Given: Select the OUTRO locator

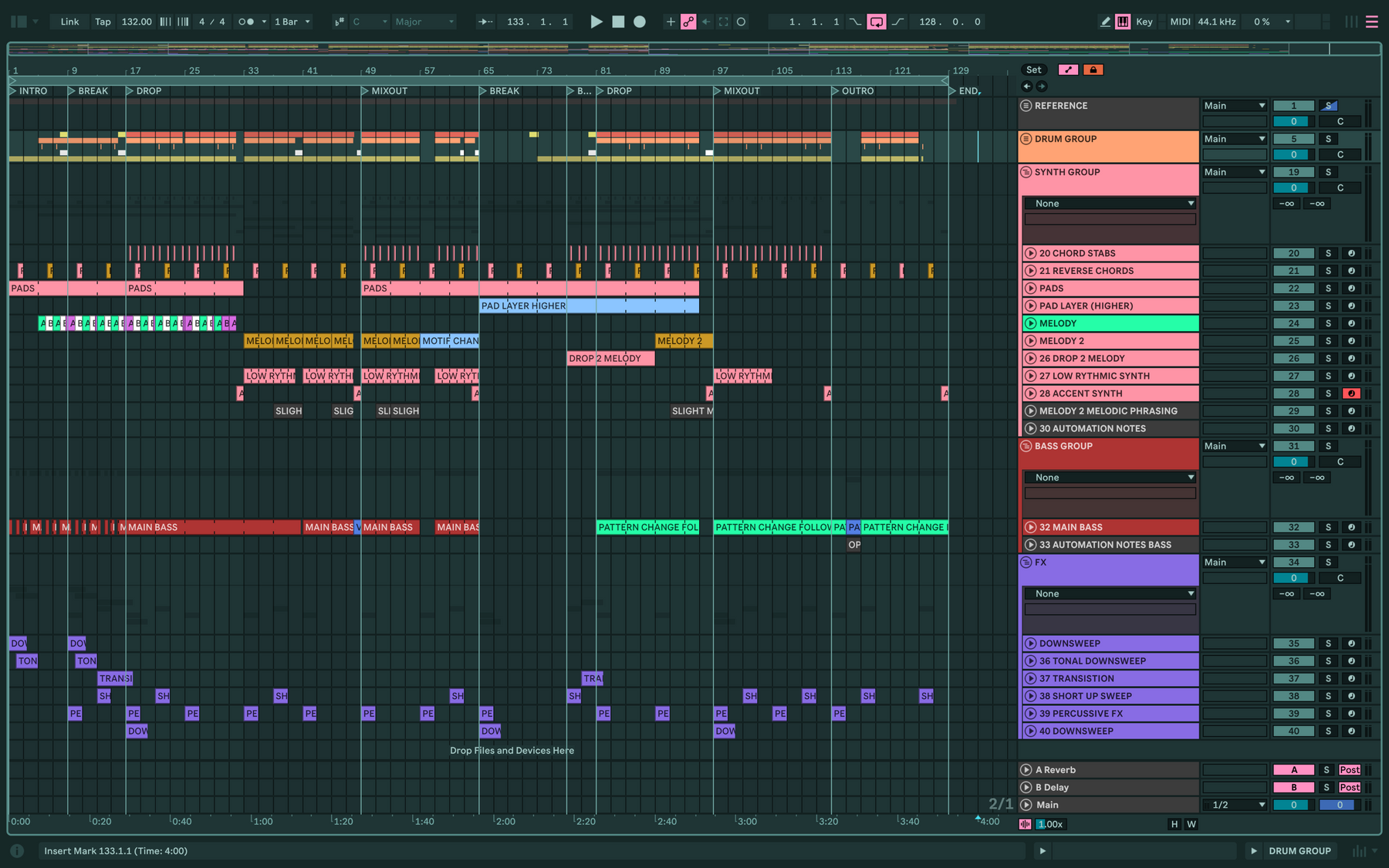Looking at the screenshot, I should coord(853,91).
